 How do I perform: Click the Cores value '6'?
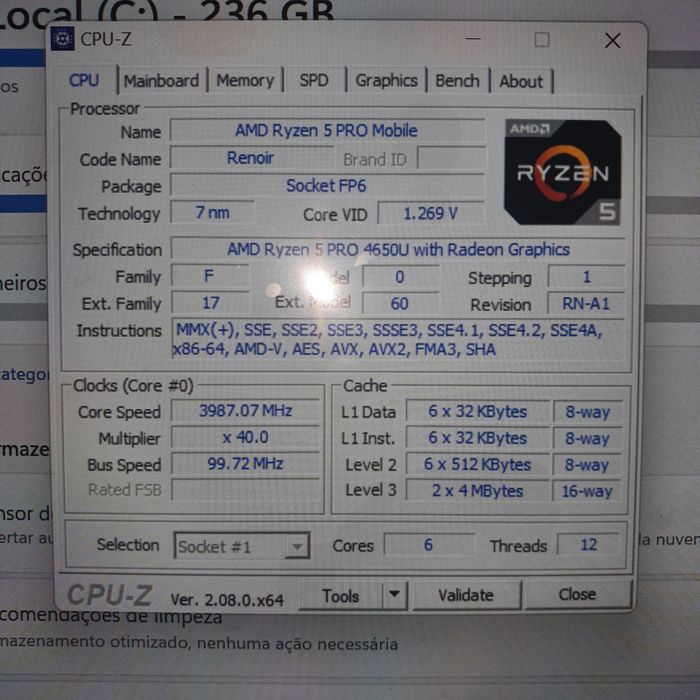pyautogui.click(x=429, y=545)
